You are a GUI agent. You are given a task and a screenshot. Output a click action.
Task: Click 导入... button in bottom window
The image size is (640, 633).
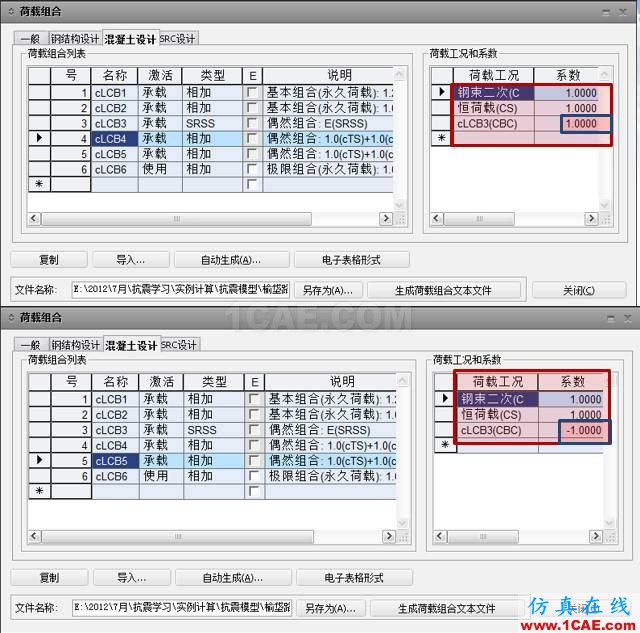[132, 577]
